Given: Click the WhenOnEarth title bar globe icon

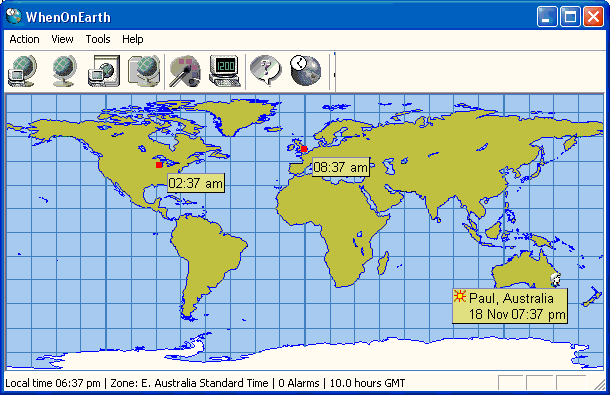Looking at the screenshot, I should [14, 16].
